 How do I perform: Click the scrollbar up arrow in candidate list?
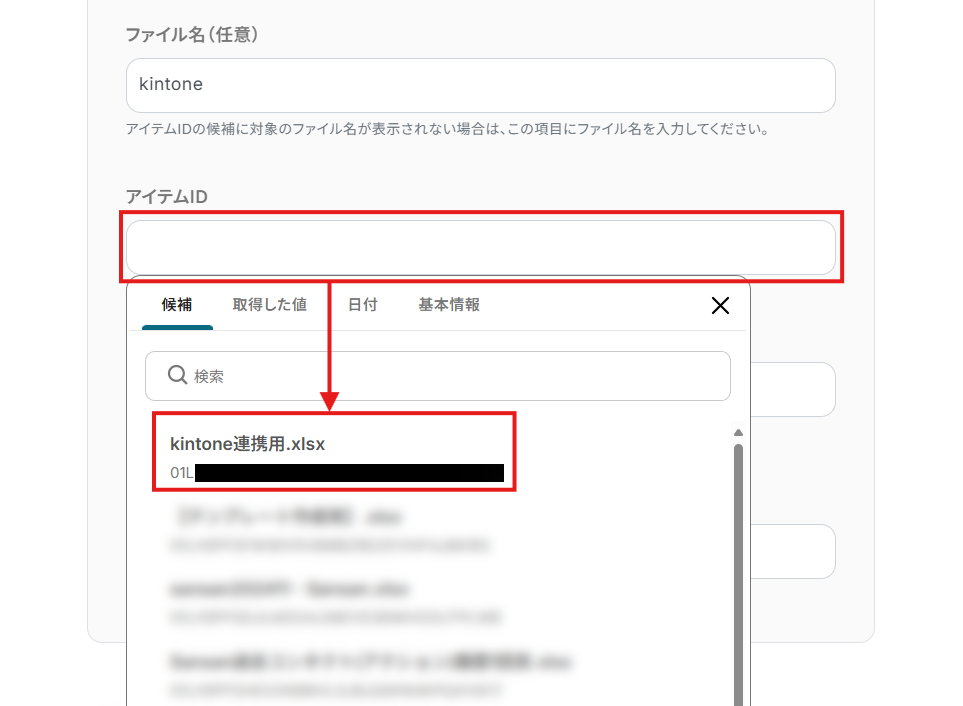(738, 433)
